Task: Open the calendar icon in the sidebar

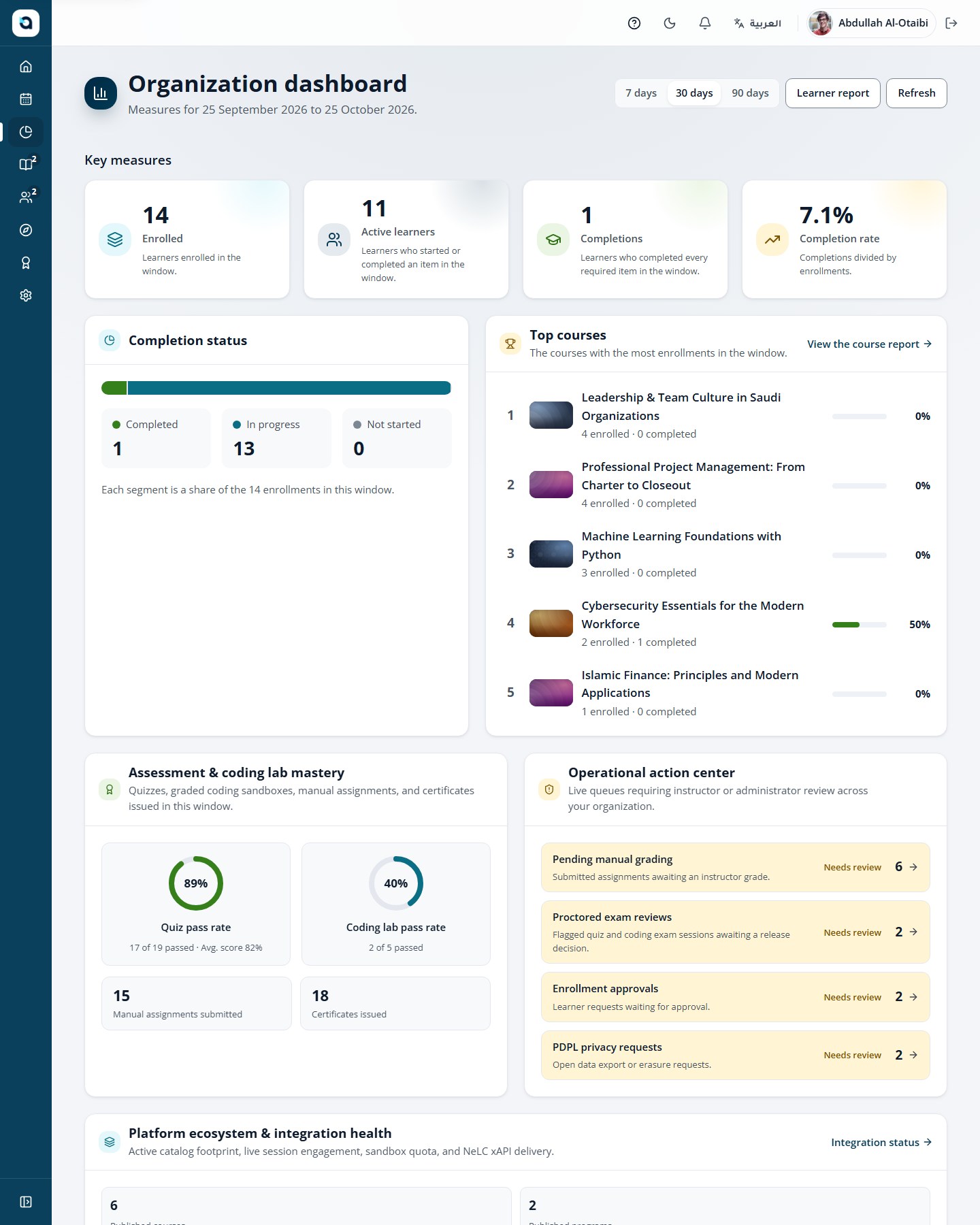Action: click(26, 99)
